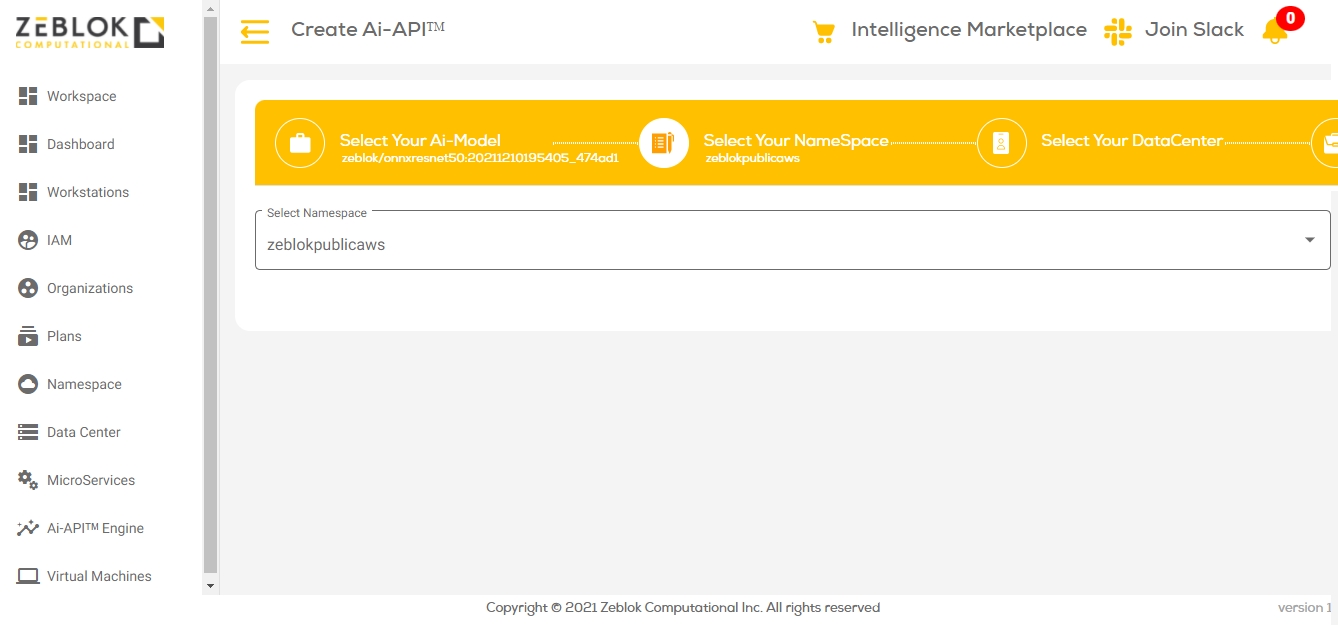Click the Intelligence Marketplace cart icon

(x=823, y=32)
